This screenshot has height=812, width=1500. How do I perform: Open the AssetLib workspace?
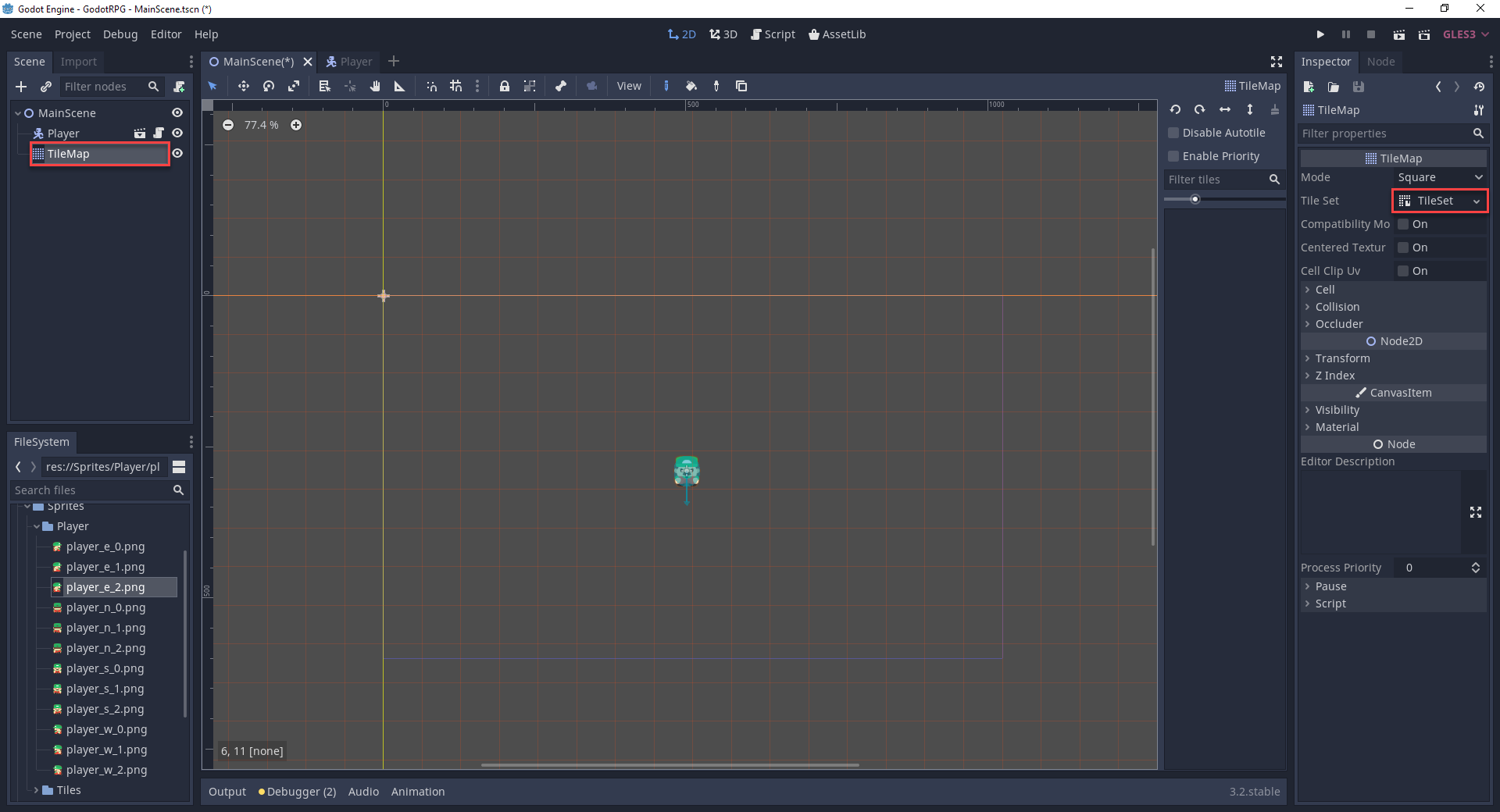(x=837, y=34)
